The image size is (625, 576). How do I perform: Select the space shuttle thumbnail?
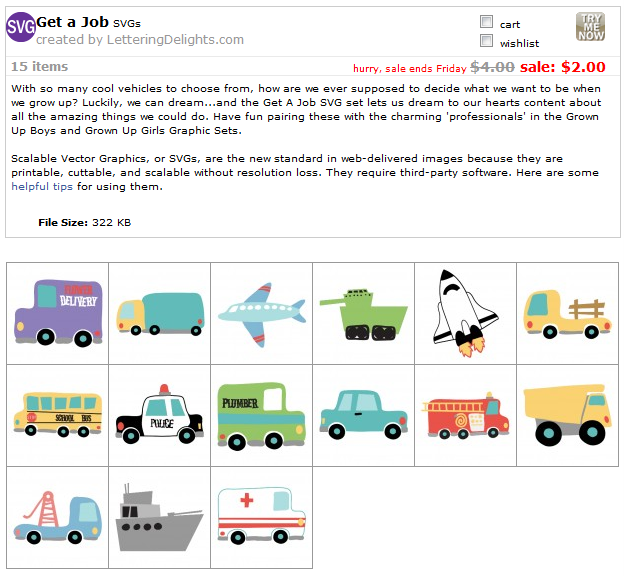466,313
